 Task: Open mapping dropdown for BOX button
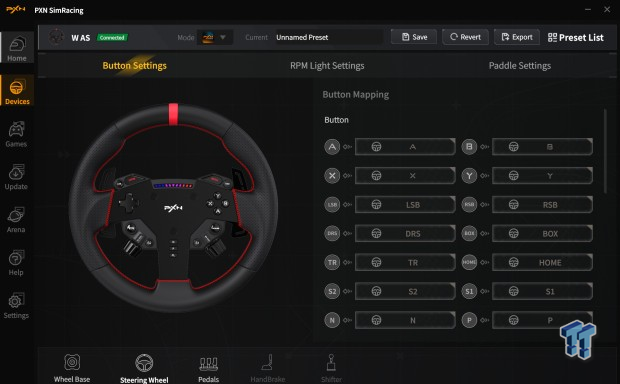542,233
